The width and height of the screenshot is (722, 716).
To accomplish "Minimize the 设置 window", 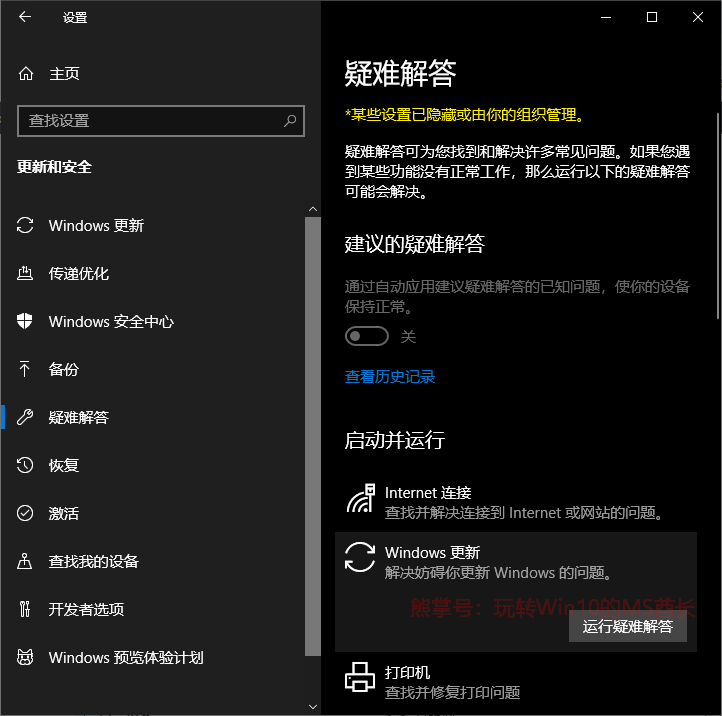I will pyautogui.click(x=606, y=17).
